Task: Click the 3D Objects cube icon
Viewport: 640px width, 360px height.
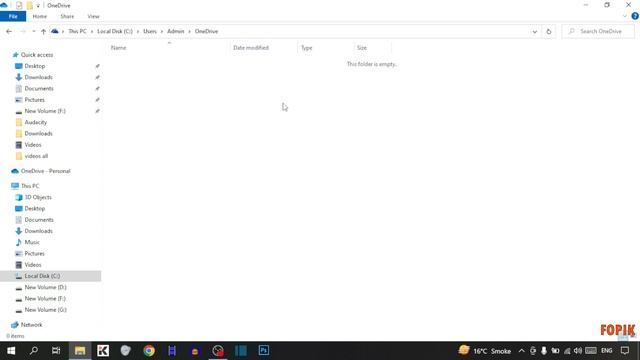Action: pyautogui.click(x=19, y=198)
